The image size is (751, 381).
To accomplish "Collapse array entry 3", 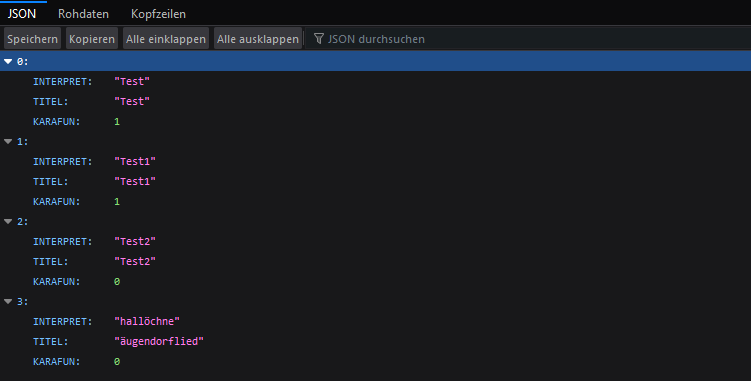I will [x=8, y=301].
